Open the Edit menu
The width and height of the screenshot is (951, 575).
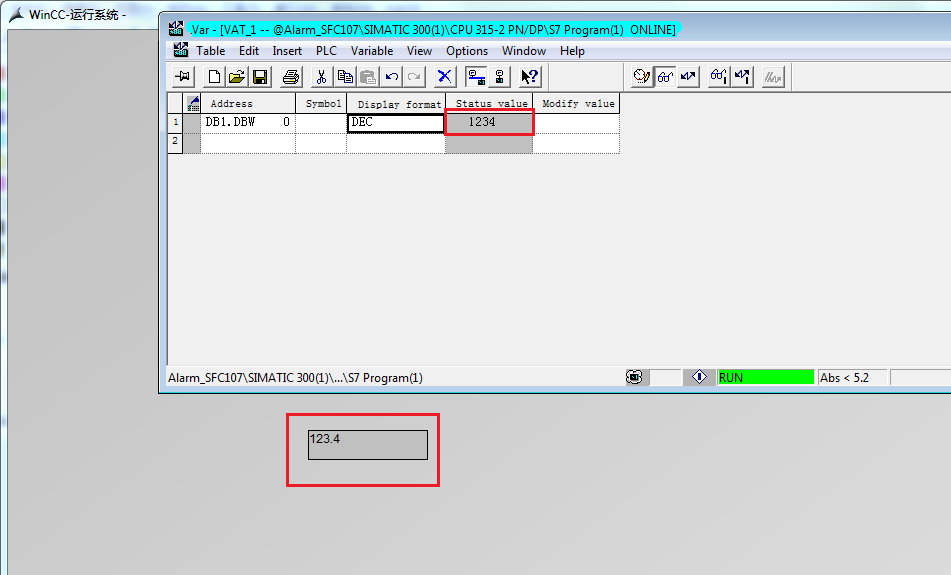click(x=249, y=51)
